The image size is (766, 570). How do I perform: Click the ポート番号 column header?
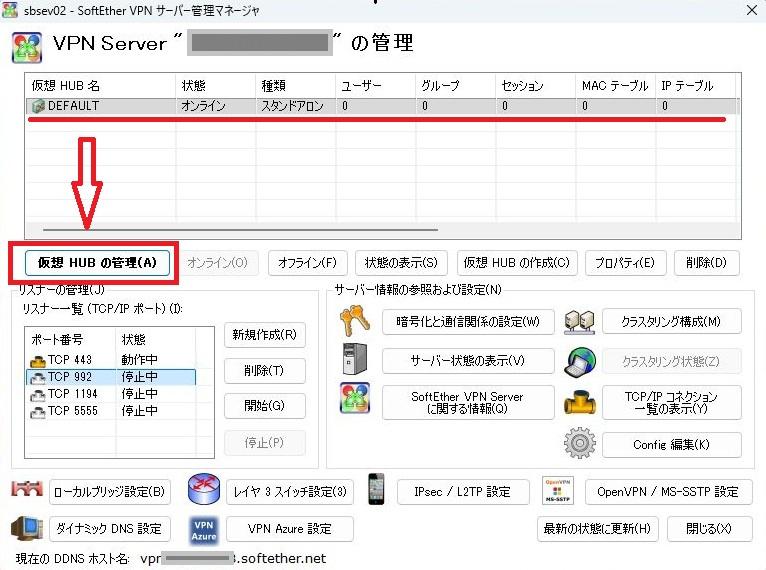71,339
